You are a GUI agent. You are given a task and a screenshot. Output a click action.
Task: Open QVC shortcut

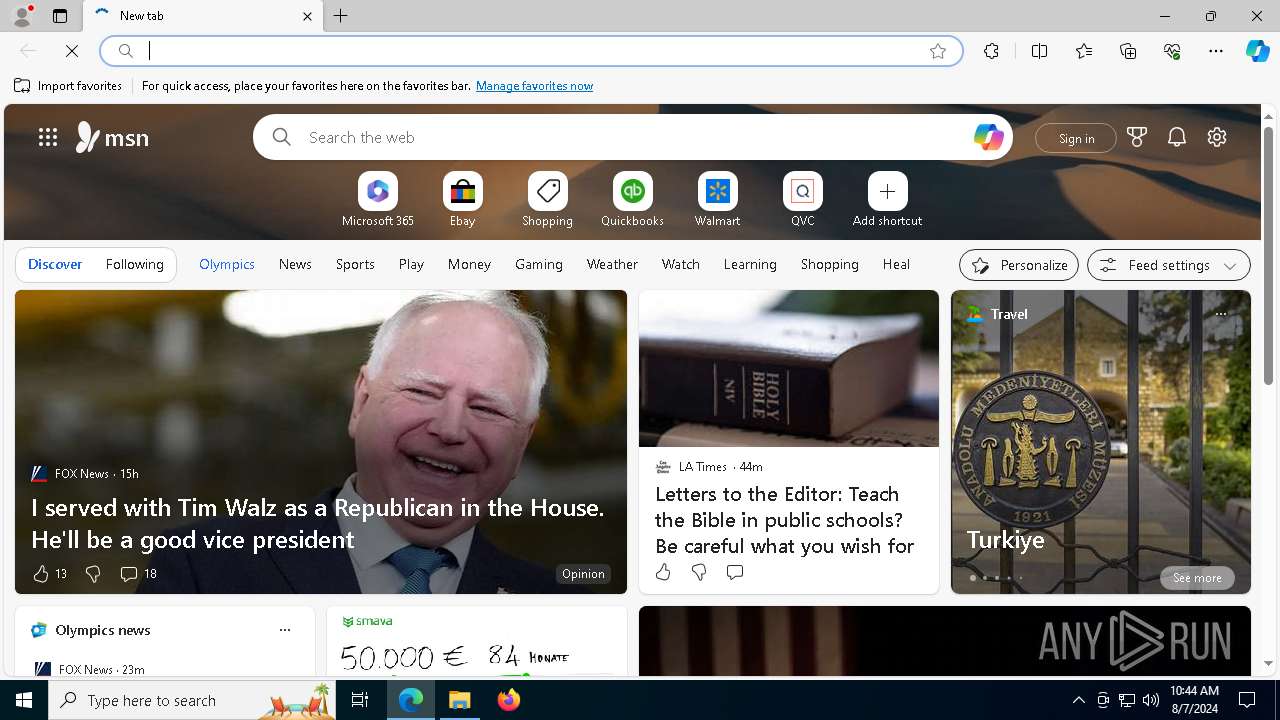tap(802, 200)
